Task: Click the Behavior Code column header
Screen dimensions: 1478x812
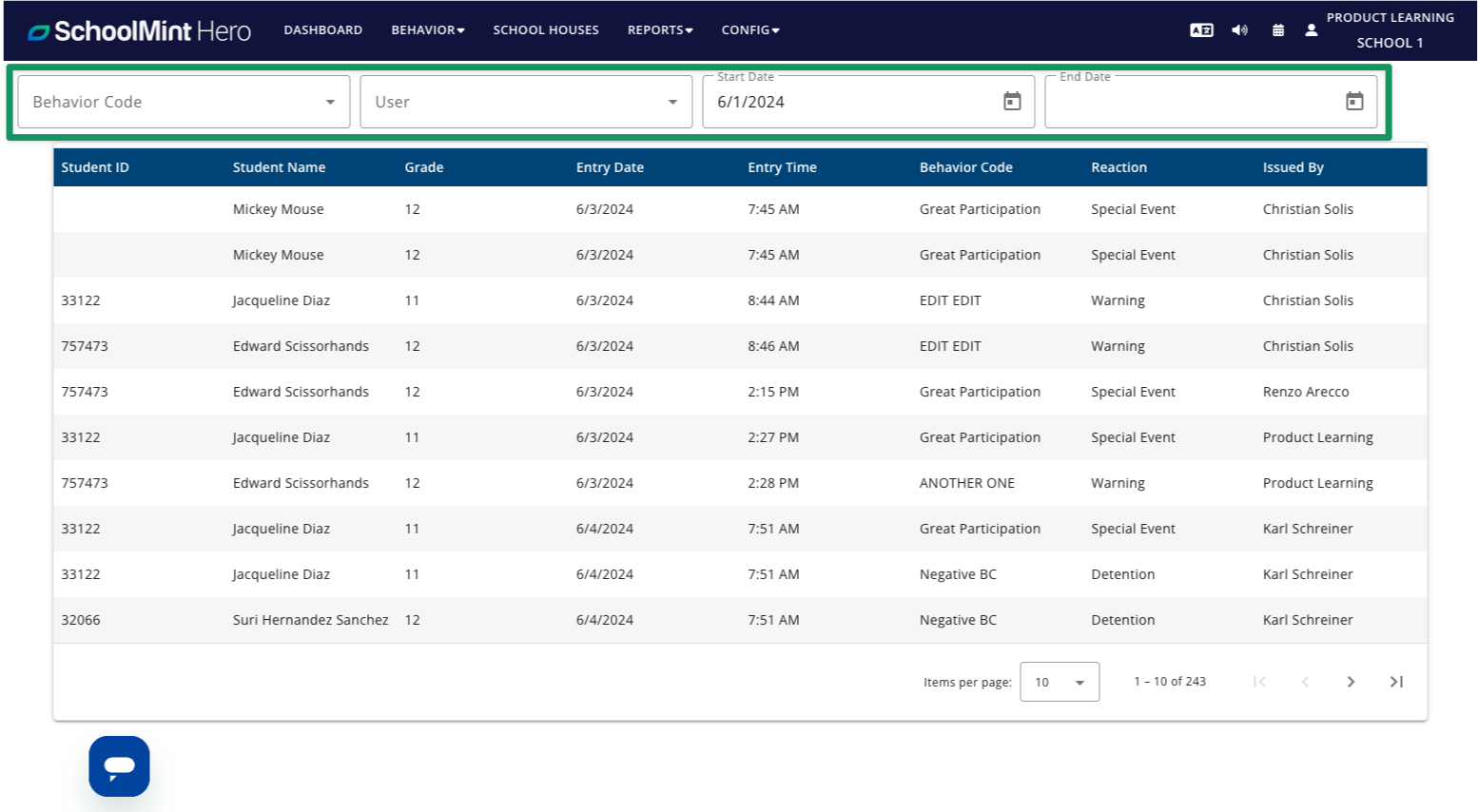Action: pos(965,167)
